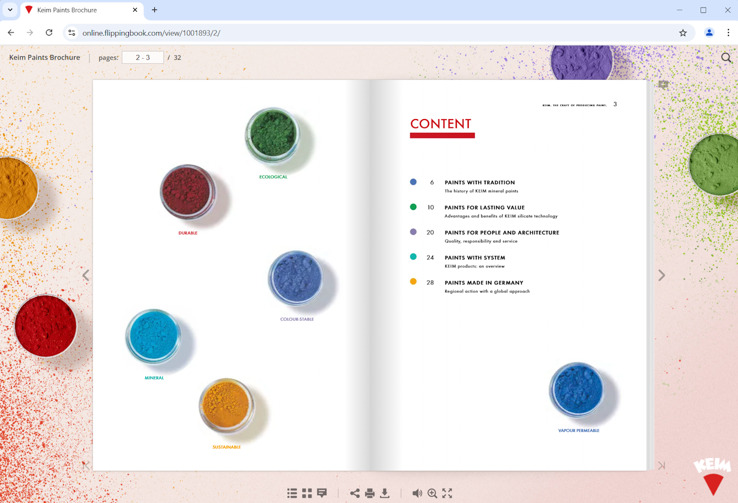Open flipbook search magnifier icon

click(726, 57)
